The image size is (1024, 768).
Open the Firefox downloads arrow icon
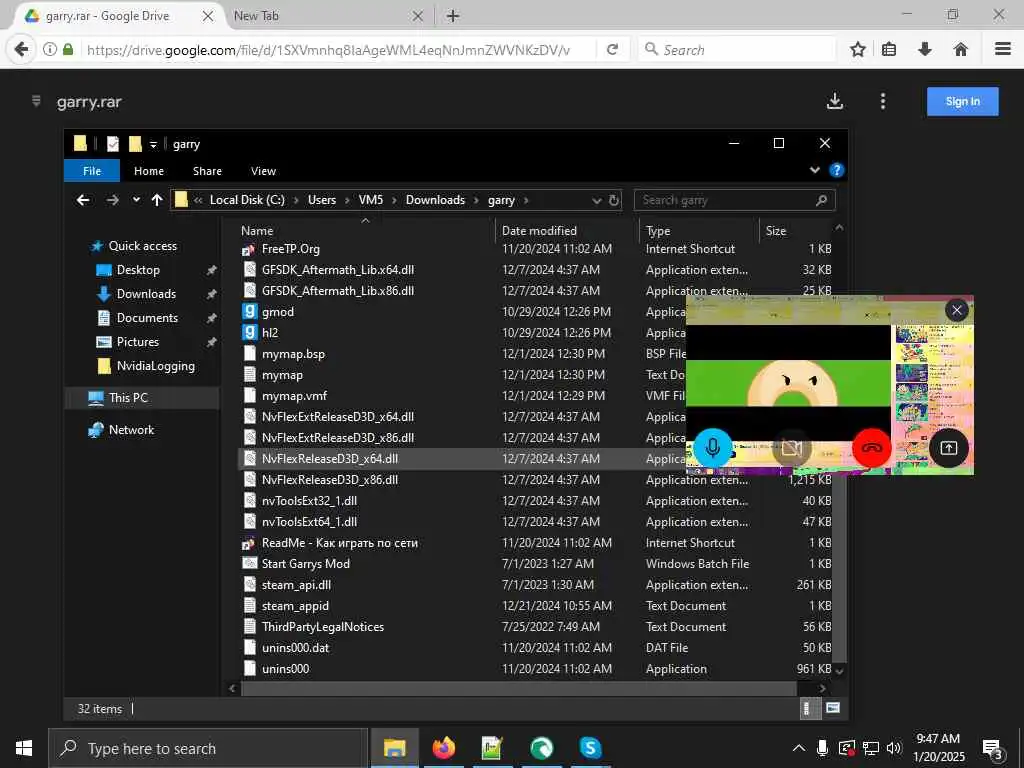pyautogui.click(x=925, y=50)
